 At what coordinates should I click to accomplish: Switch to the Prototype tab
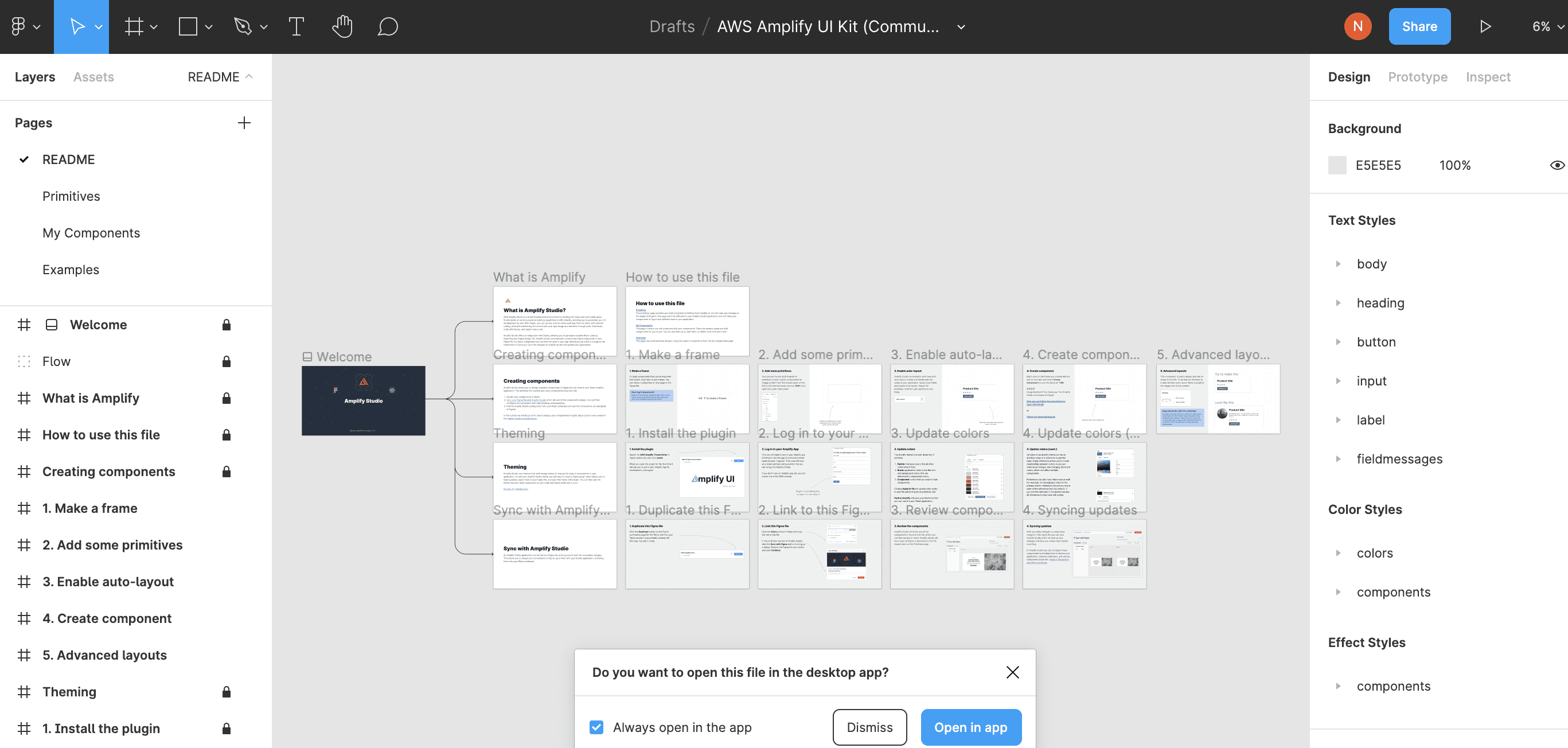[x=1418, y=77]
